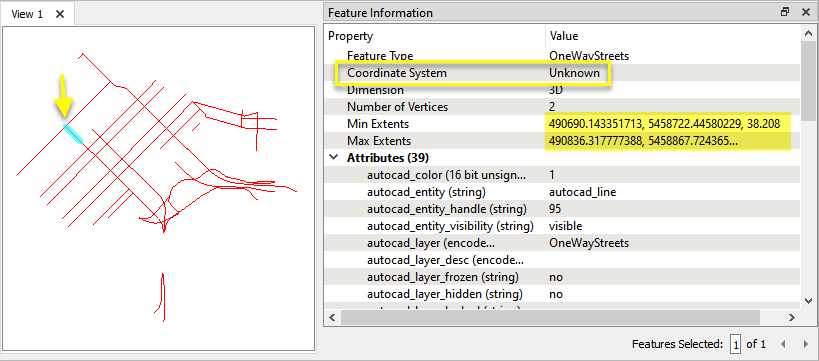Screen dimensions: 819x361
Task: Go to previous selected feature arrow
Action: tap(782, 344)
